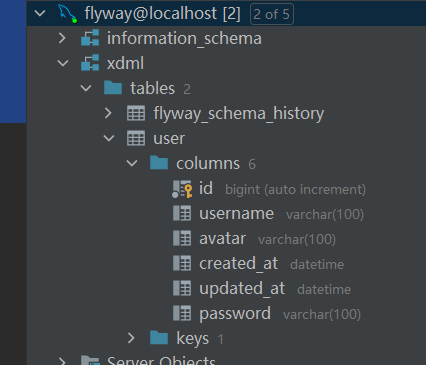Expand the keys folder
Screen dimensions: 426x365
click(x=131, y=338)
